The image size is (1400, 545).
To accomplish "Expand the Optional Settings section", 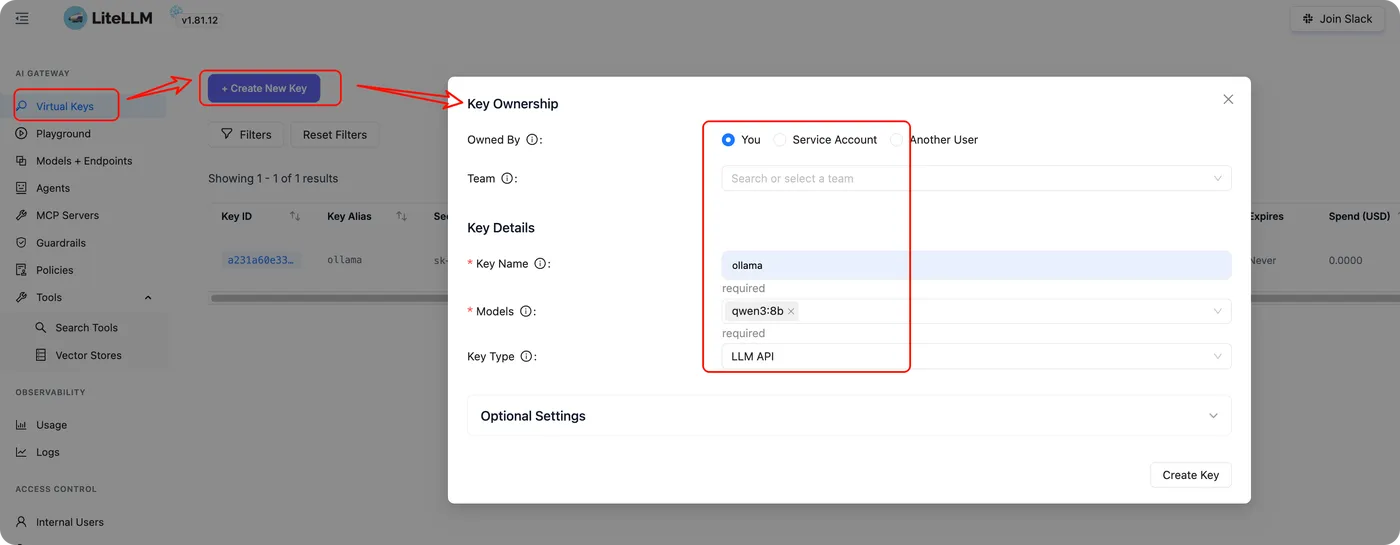I will pyautogui.click(x=848, y=416).
